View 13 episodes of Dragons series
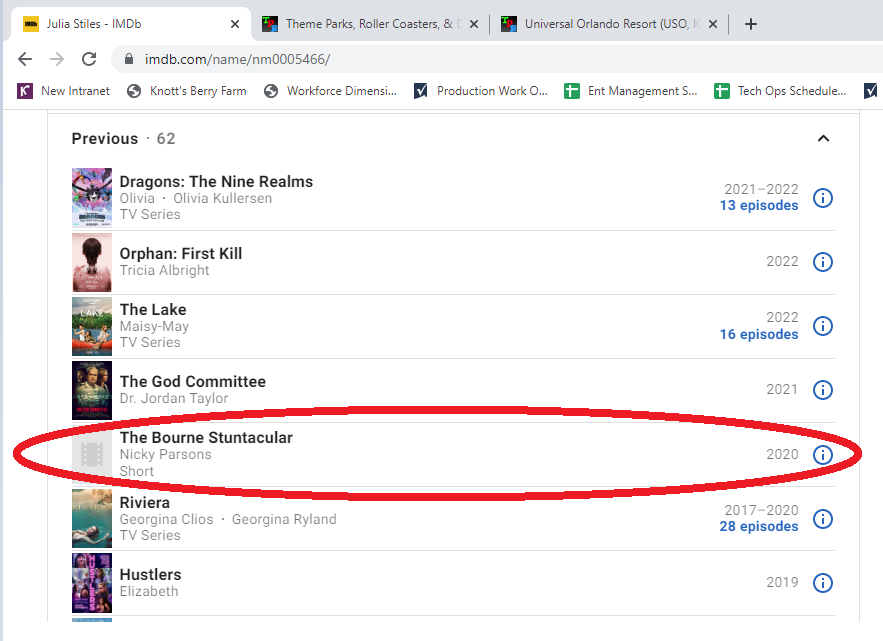The width and height of the screenshot is (883, 641). click(759, 206)
